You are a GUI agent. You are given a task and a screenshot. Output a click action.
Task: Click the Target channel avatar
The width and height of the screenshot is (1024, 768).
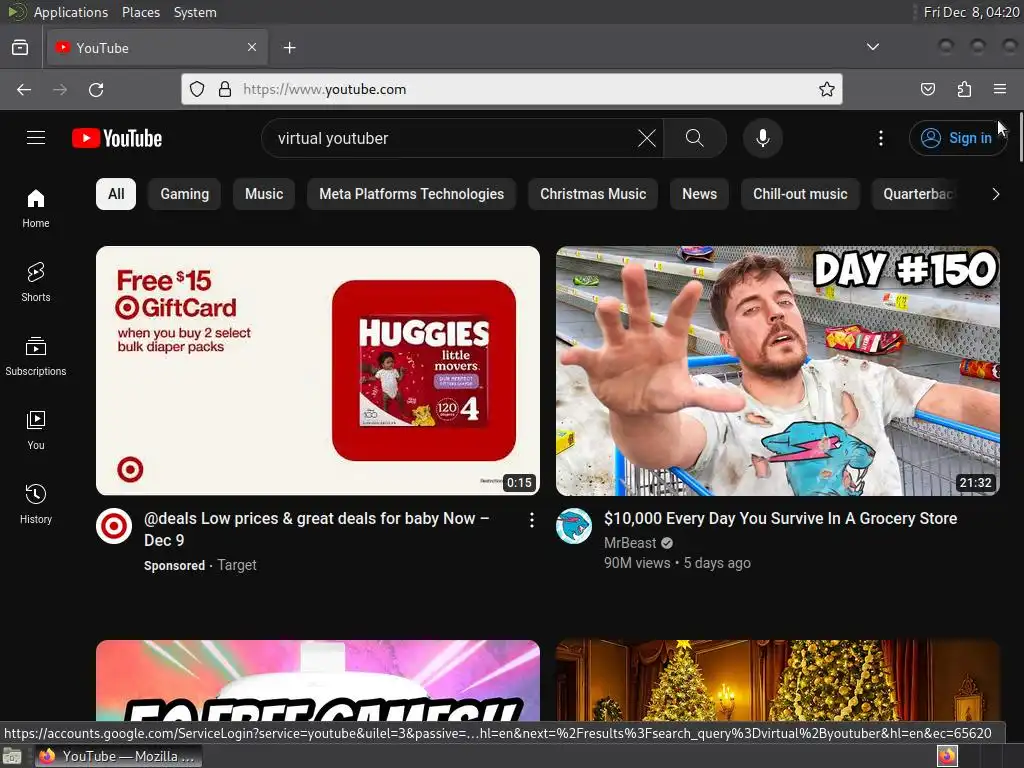pos(114,526)
